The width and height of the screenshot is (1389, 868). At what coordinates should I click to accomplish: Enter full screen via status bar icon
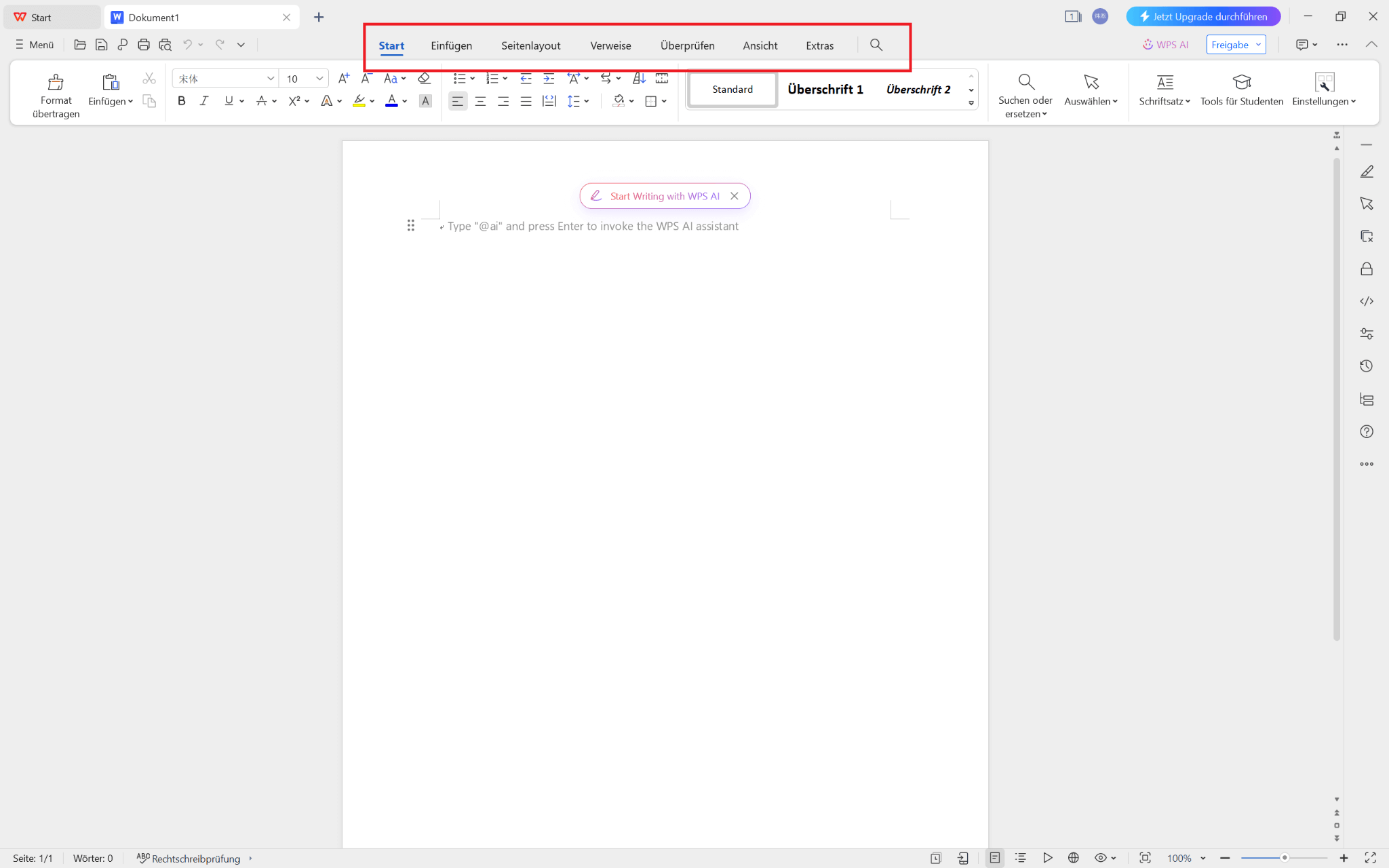tap(1371, 858)
